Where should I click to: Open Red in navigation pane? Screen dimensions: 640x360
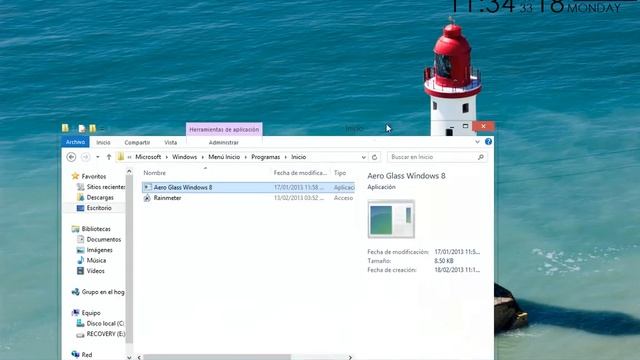[x=87, y=355]
